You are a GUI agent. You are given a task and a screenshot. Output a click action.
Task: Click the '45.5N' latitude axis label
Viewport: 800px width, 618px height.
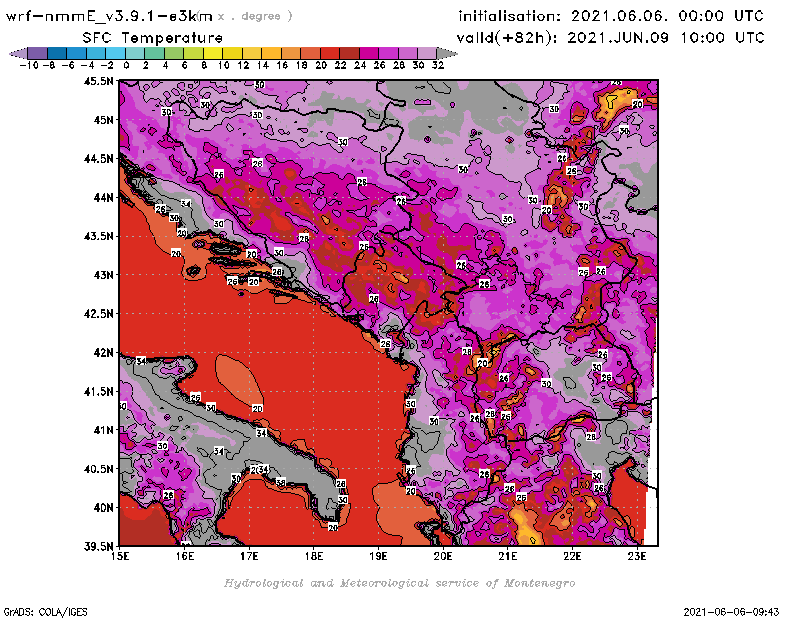click(x=98, y=81)
